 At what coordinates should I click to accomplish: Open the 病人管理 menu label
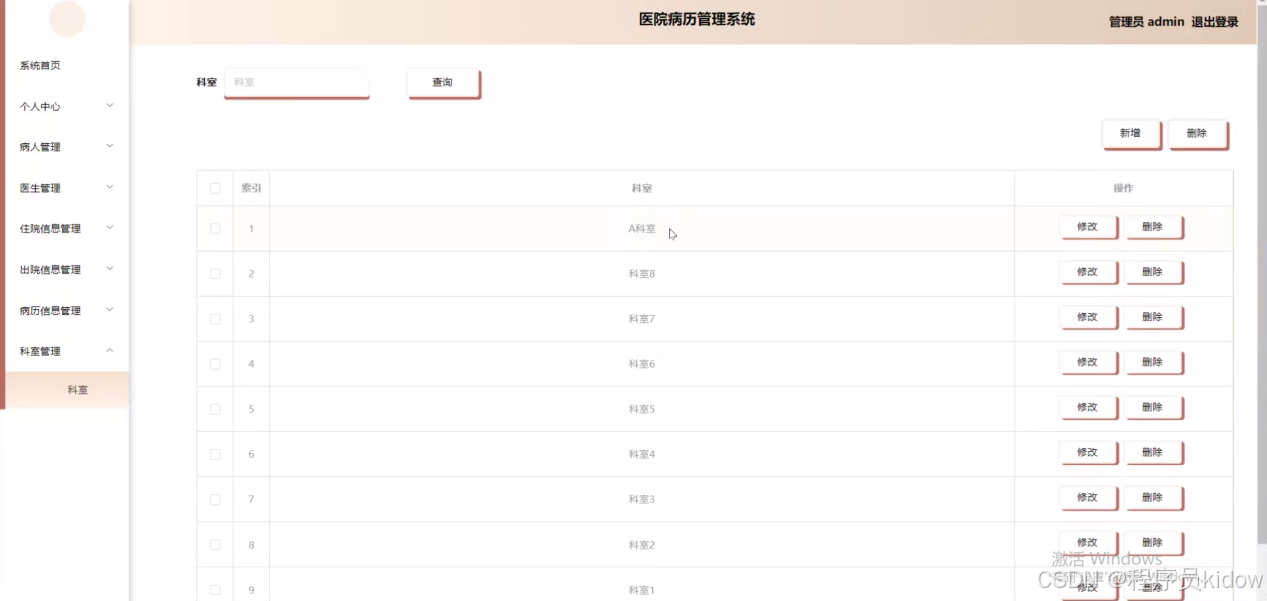click(40, 147)
